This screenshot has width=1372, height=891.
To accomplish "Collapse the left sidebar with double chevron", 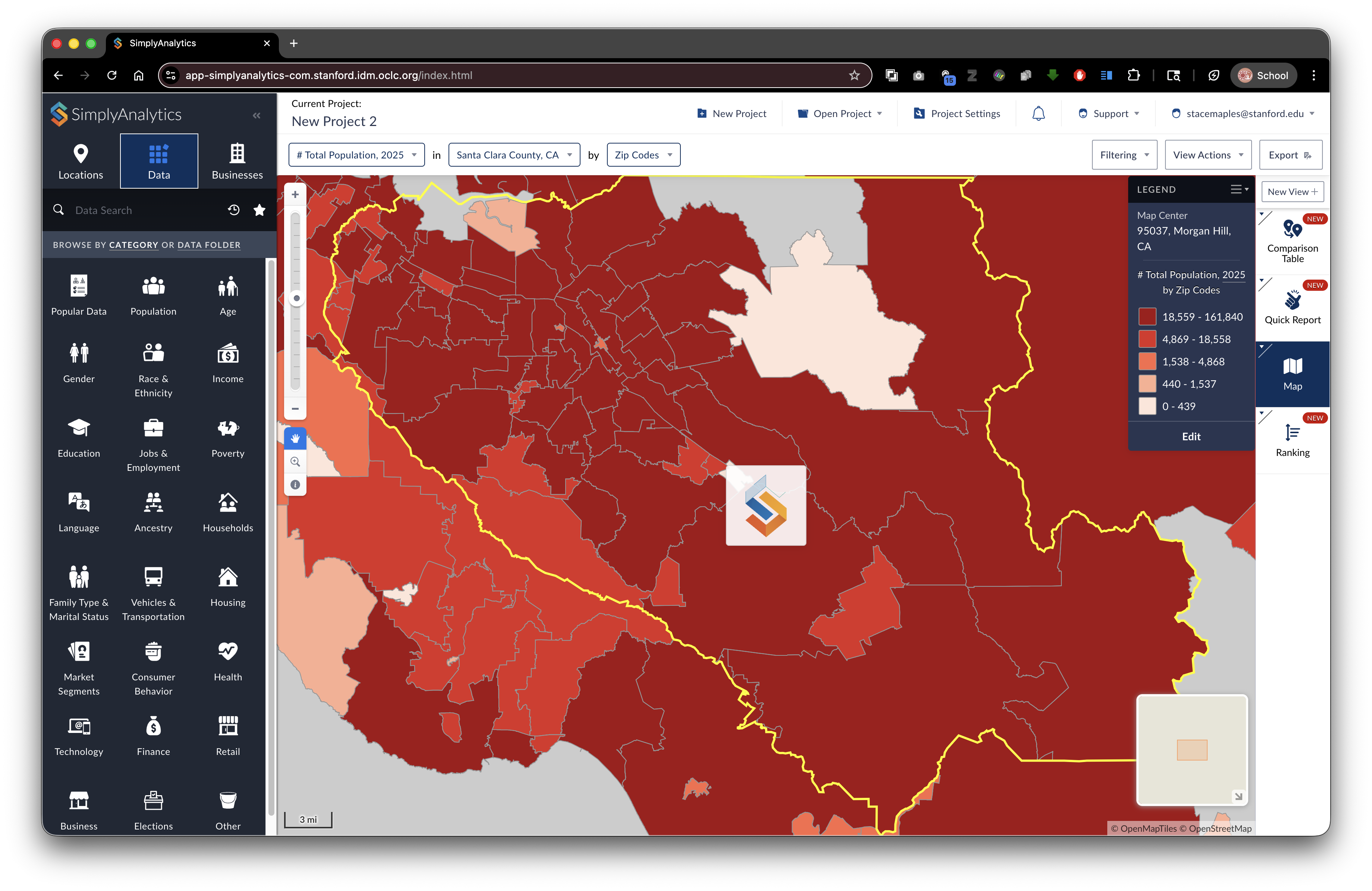I will 257,115.
